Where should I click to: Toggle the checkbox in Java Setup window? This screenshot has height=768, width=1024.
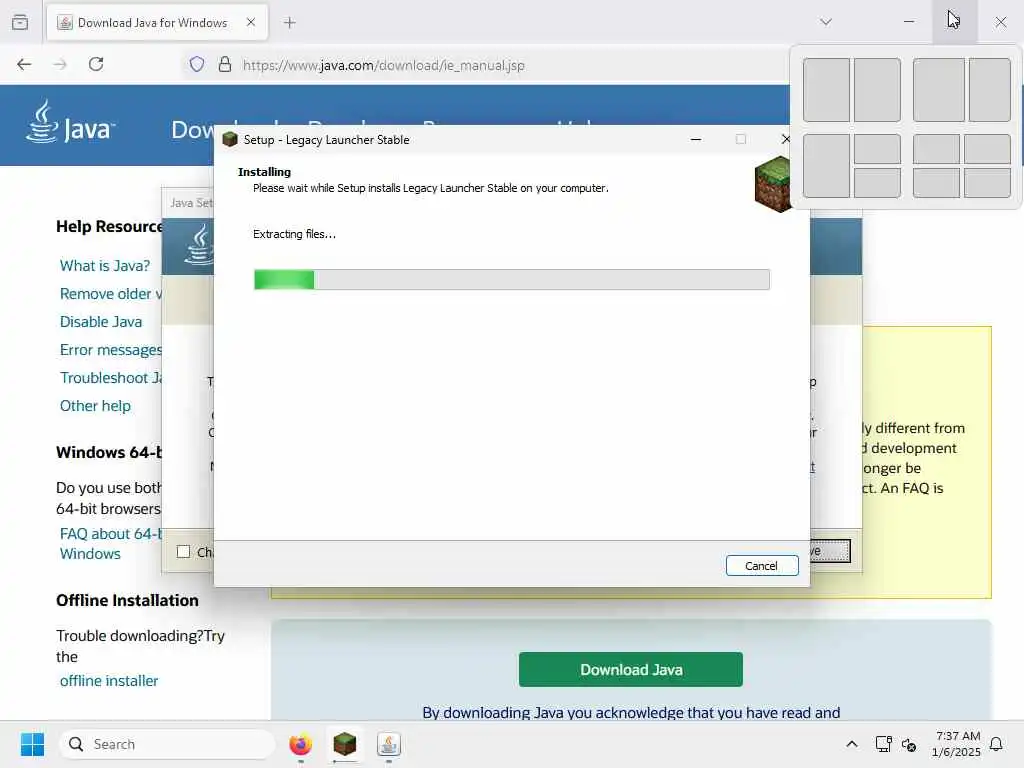[x=184, y=552]
